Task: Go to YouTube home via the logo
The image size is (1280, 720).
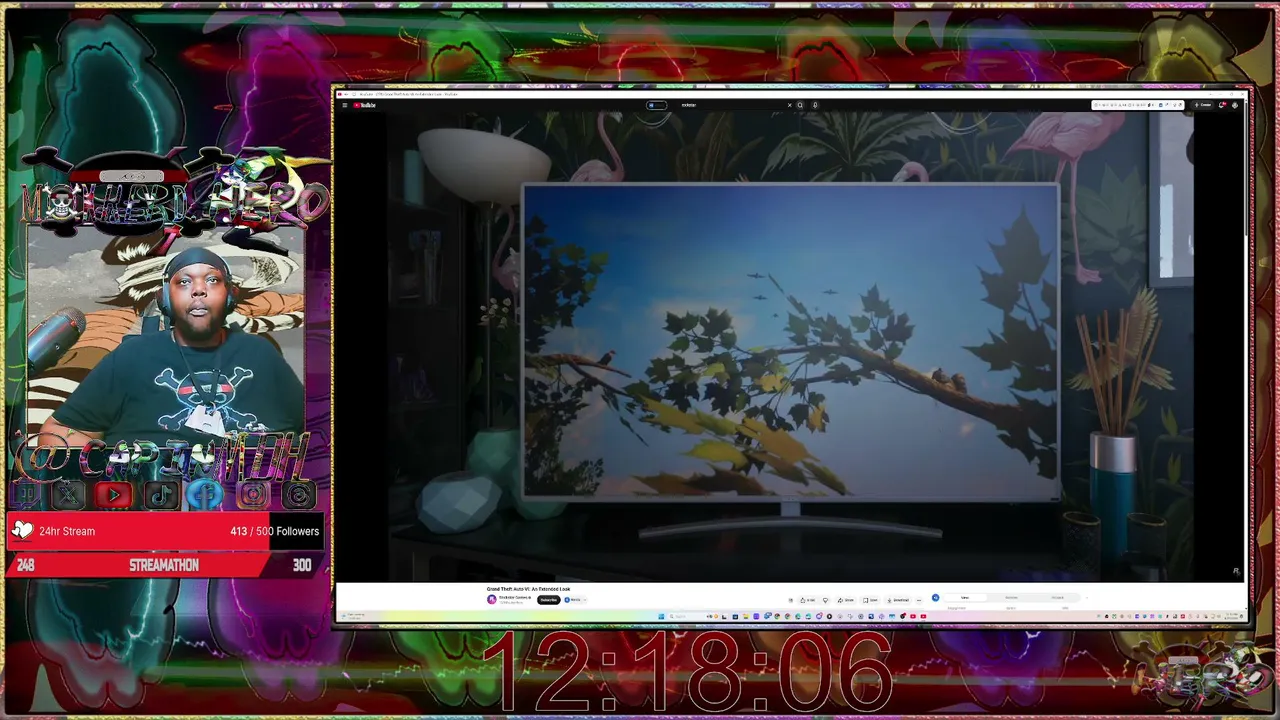Action: tap(364, 105)
